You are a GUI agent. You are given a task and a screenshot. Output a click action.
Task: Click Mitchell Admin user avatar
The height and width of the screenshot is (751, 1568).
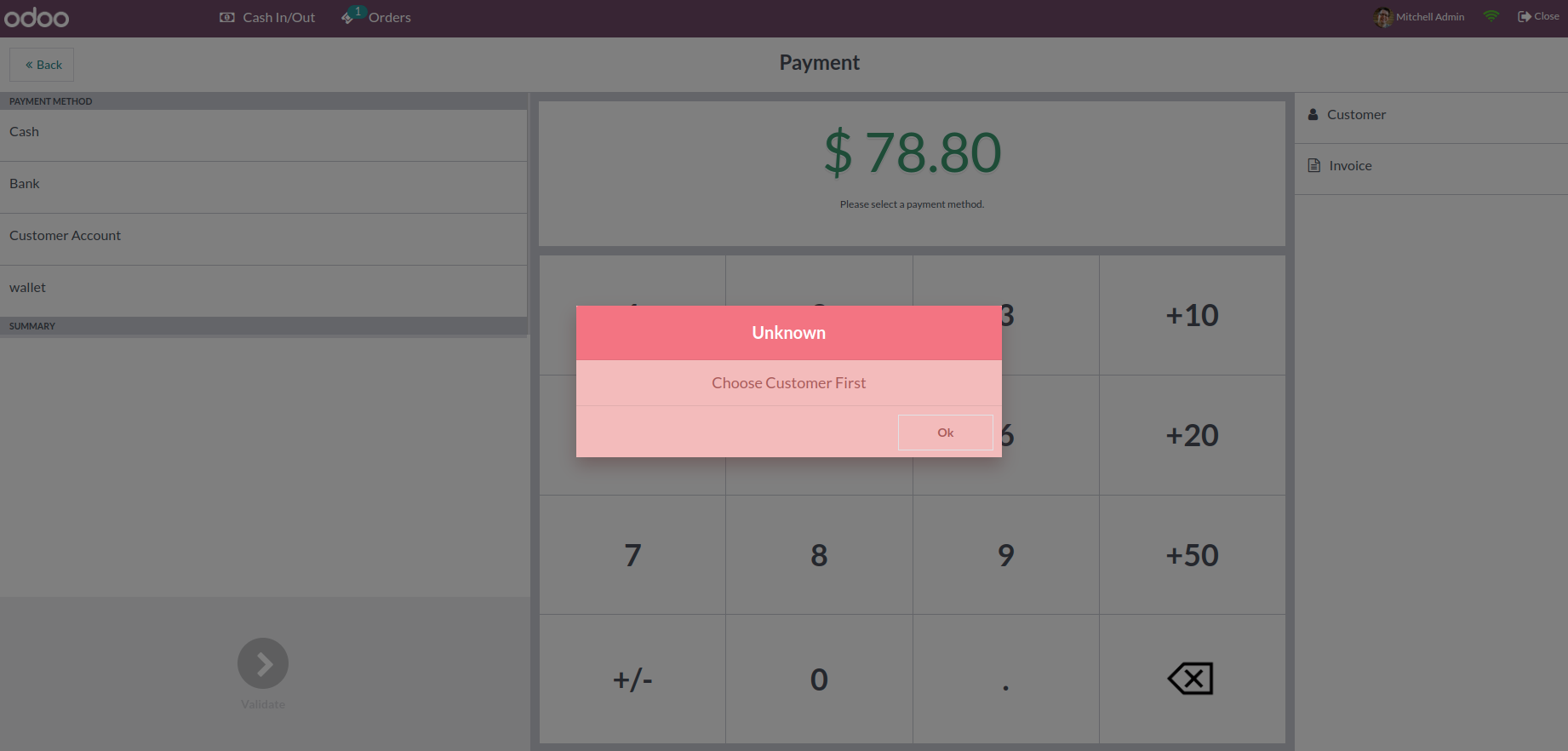coord(1382,17)
